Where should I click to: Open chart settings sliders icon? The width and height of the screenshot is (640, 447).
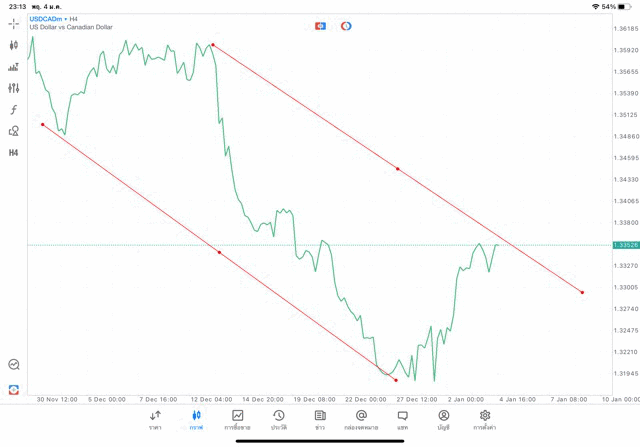14,88
